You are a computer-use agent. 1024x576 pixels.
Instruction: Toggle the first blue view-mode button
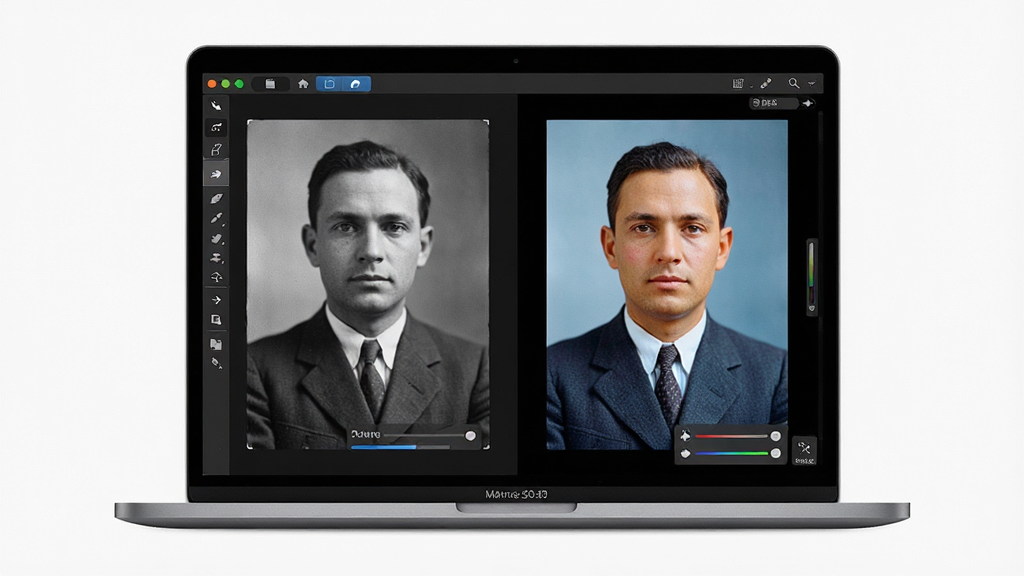click(x=330, y=84)
